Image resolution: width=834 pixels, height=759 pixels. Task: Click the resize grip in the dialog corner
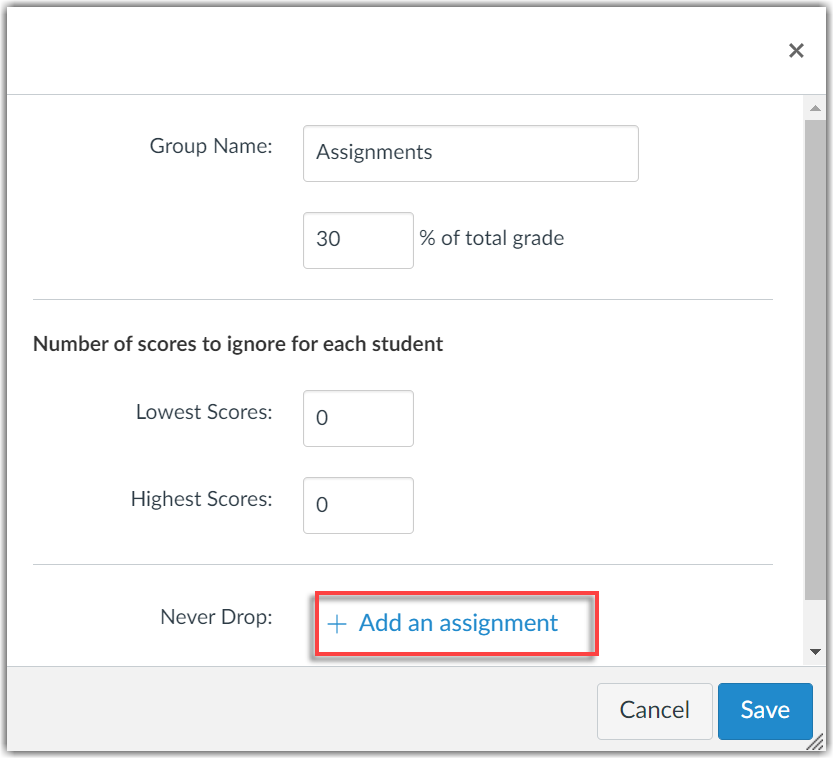tap(816, 742)
